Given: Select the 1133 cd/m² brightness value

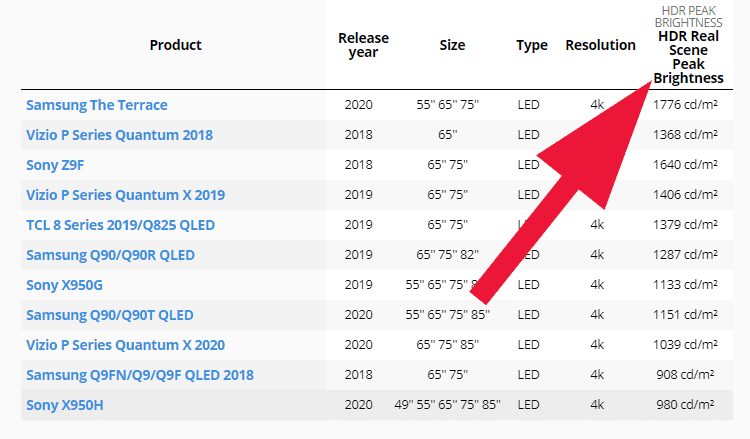Looking at the screenshot, I should 685,285.
